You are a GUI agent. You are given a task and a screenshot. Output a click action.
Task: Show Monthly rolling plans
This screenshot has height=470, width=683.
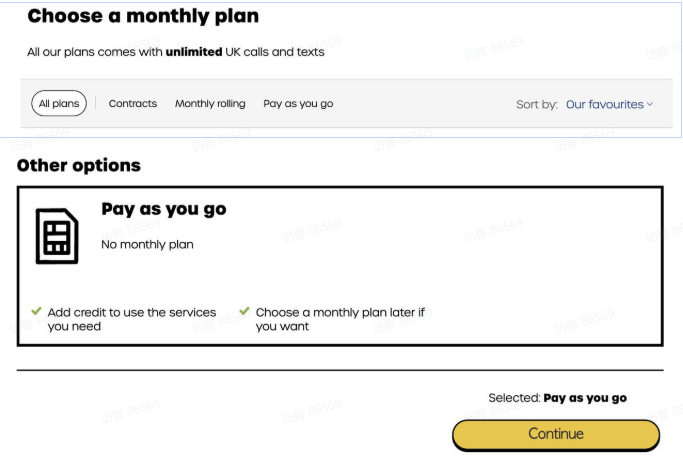click(x=210, y=104)
